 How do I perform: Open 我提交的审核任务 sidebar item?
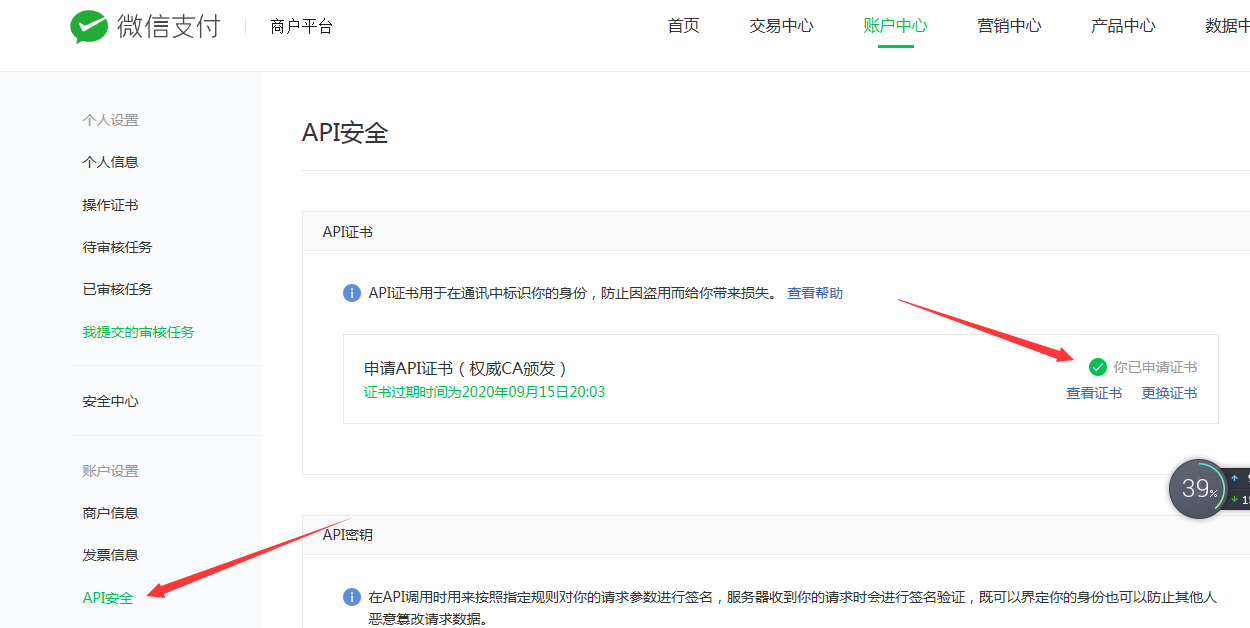[x=138, y=332]
